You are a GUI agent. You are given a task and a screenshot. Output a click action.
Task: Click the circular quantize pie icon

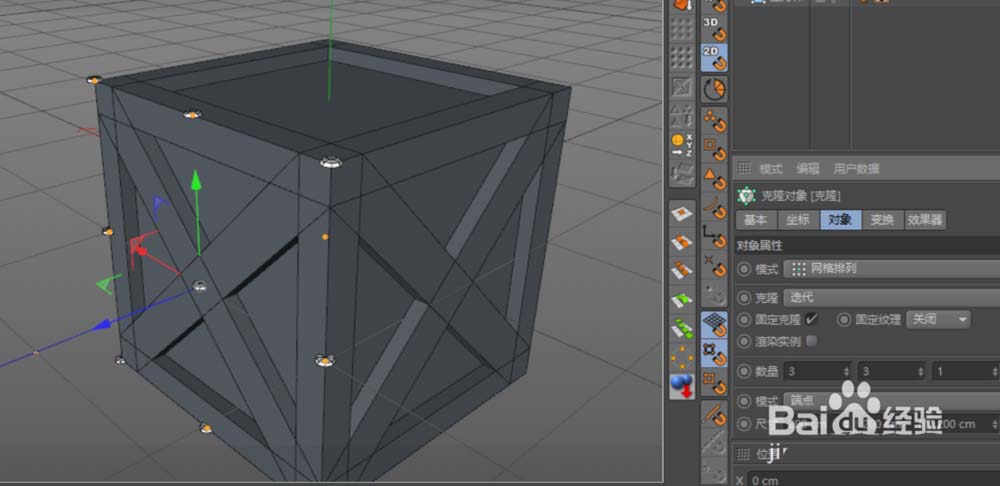click(714, 89)
